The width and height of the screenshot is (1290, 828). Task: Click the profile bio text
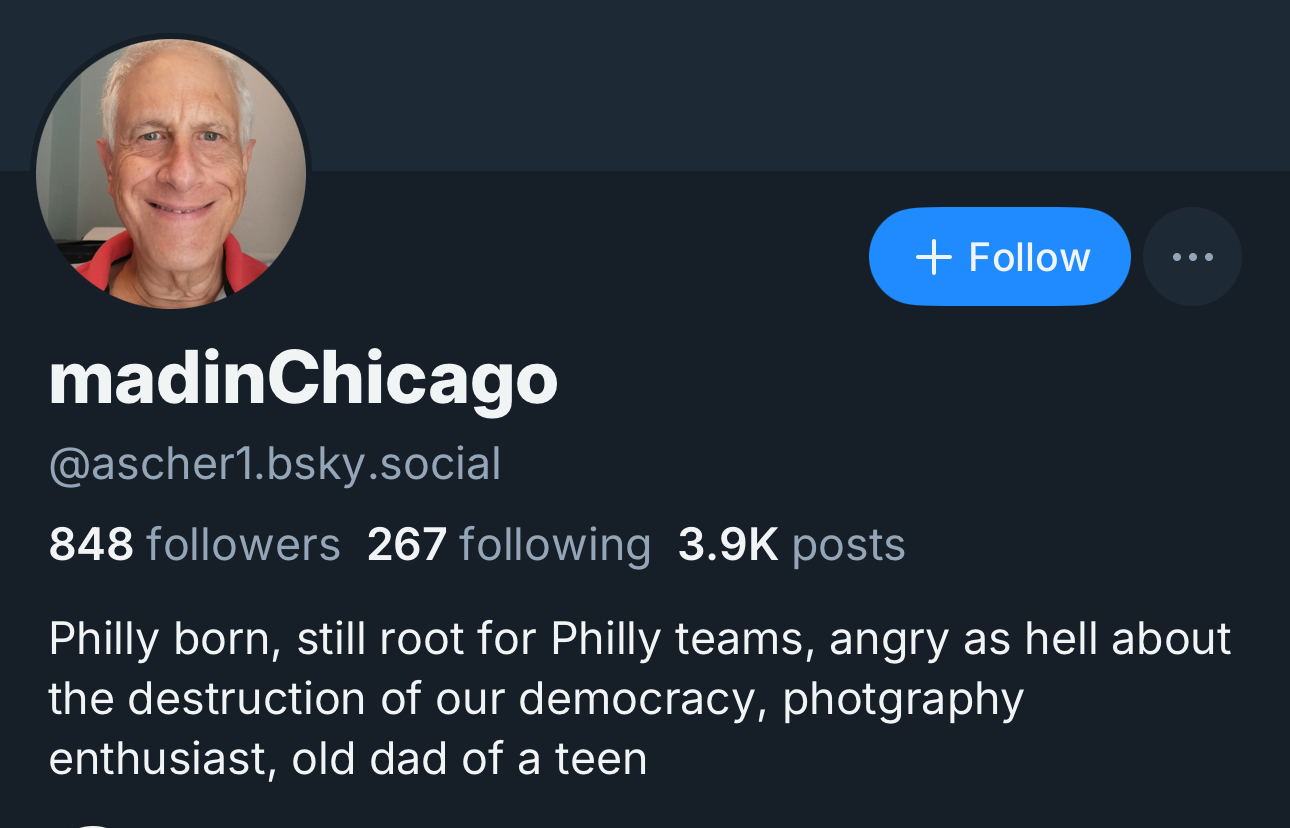click(640, 699)
